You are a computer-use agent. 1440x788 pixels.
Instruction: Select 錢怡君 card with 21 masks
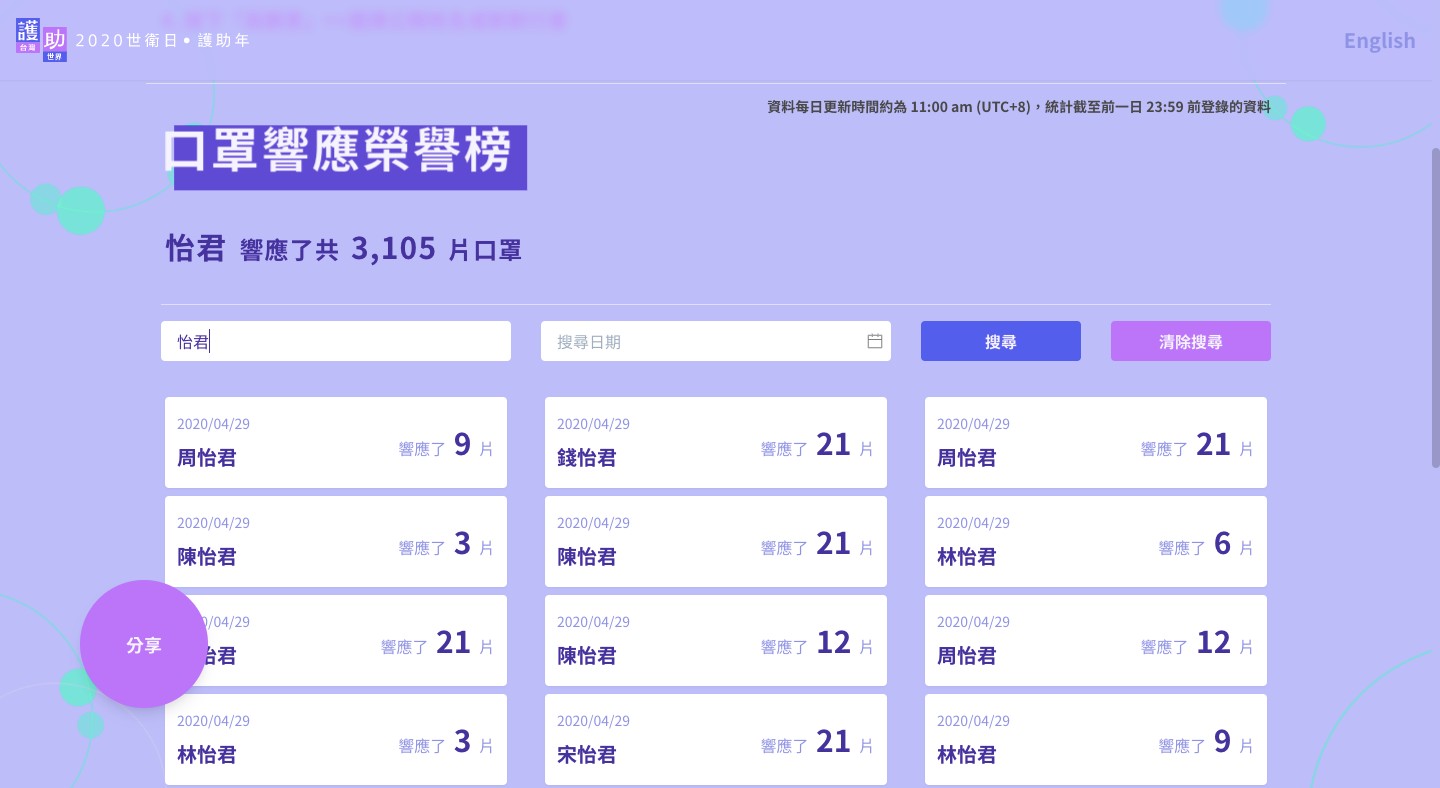tap(715, 442)
